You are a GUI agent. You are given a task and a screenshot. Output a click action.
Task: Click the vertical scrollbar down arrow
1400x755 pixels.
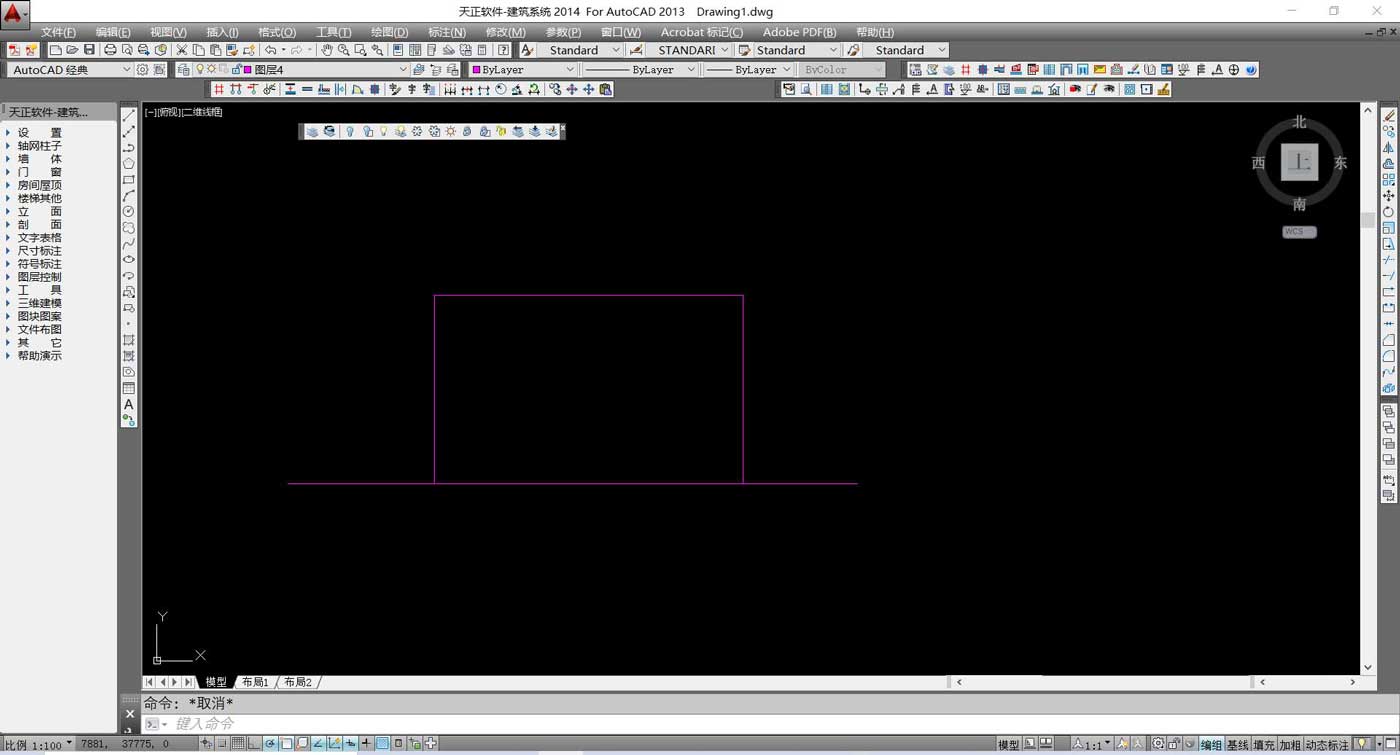1368,667
